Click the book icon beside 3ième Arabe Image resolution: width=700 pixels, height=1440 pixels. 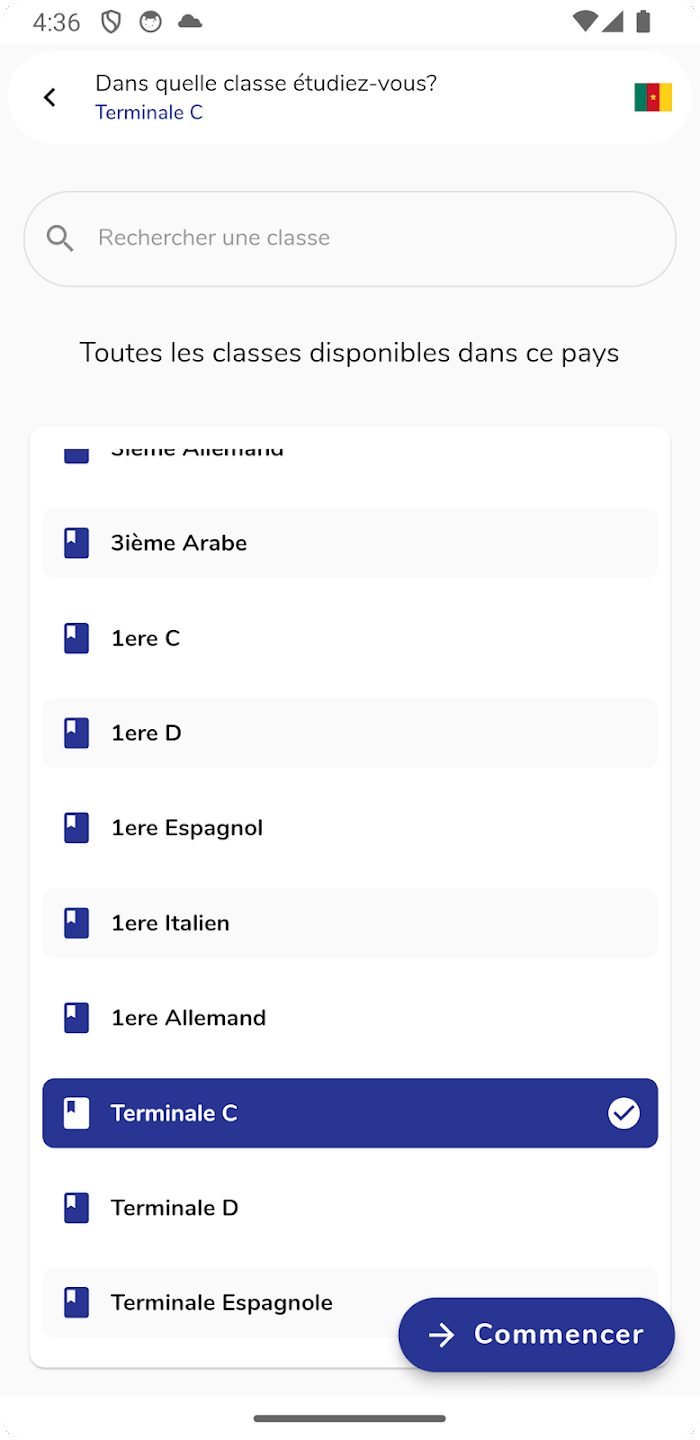[77, 543]
